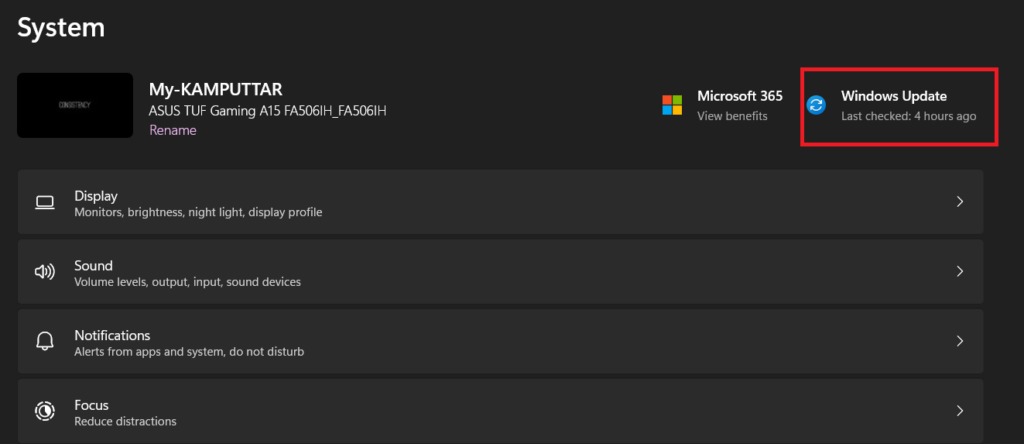Click the blue Windows Update sync icon
The image size is (1024, 444).
817,105
